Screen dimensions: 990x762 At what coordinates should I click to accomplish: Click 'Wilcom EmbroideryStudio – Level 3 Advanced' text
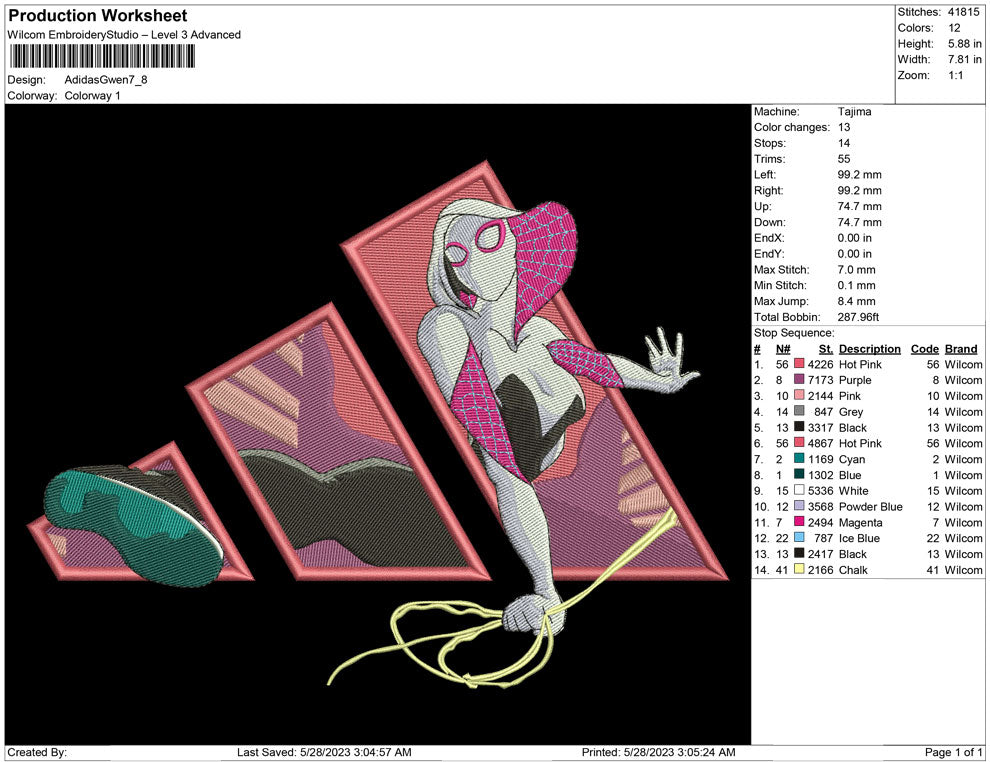tap(124, 35)
